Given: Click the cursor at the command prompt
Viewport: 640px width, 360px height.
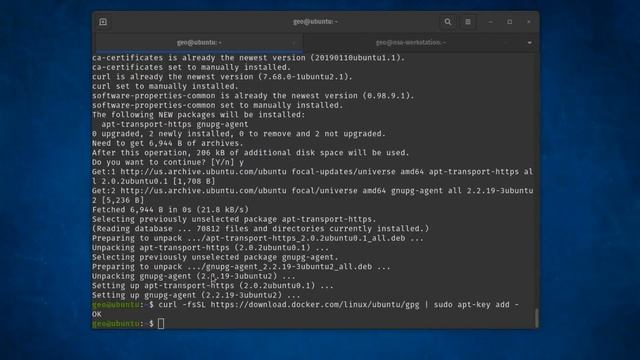Looking at the screenshot, I should tap(161, 324).
